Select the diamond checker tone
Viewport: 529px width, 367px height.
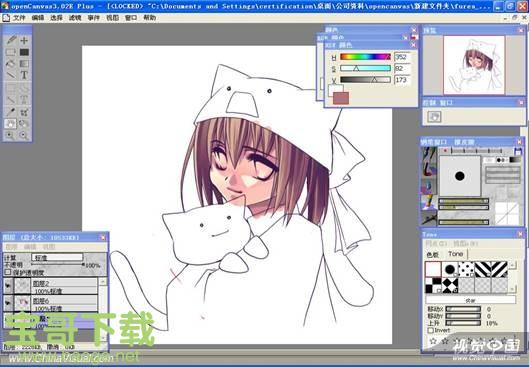450,285
